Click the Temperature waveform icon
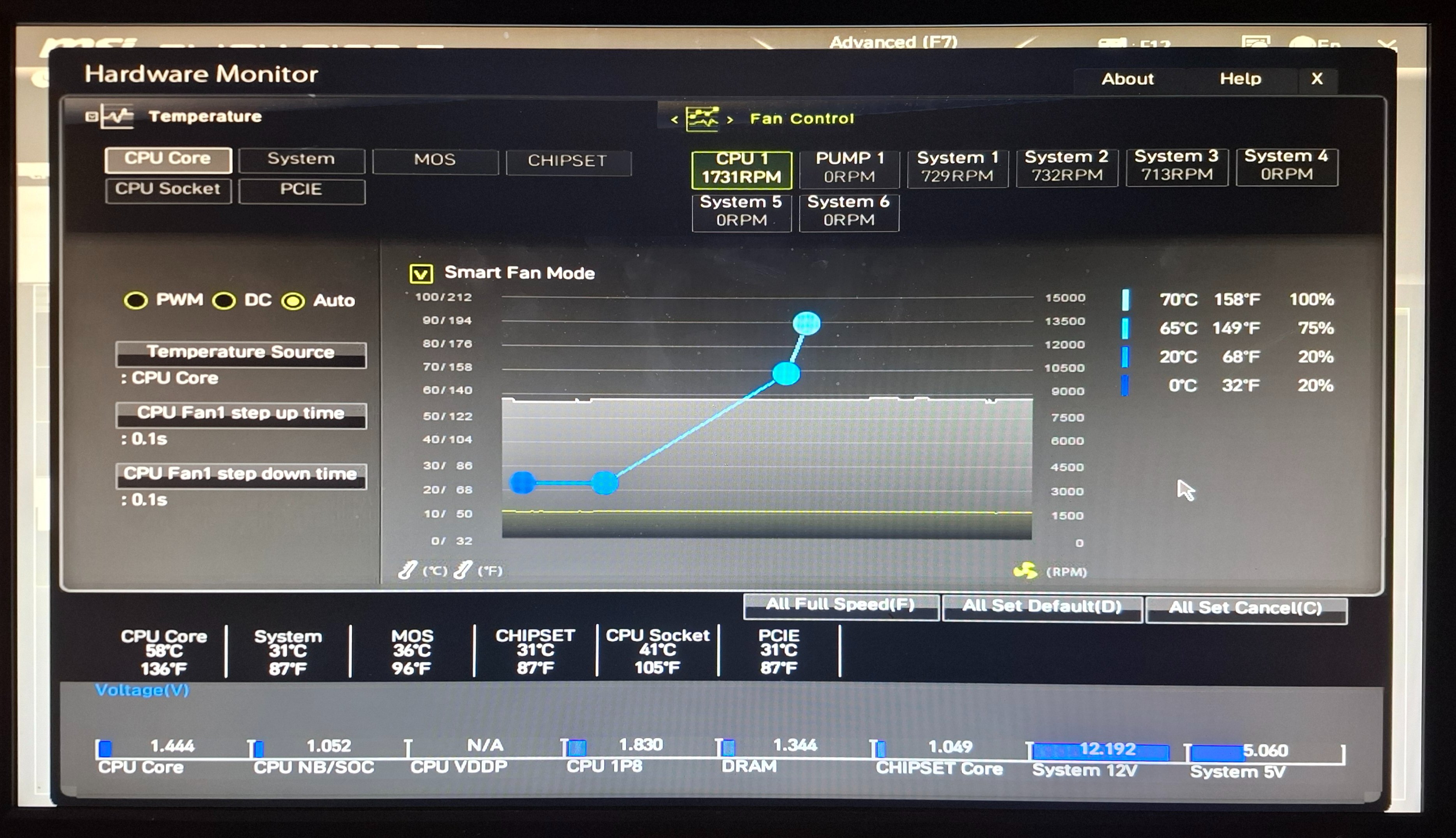 118,116
